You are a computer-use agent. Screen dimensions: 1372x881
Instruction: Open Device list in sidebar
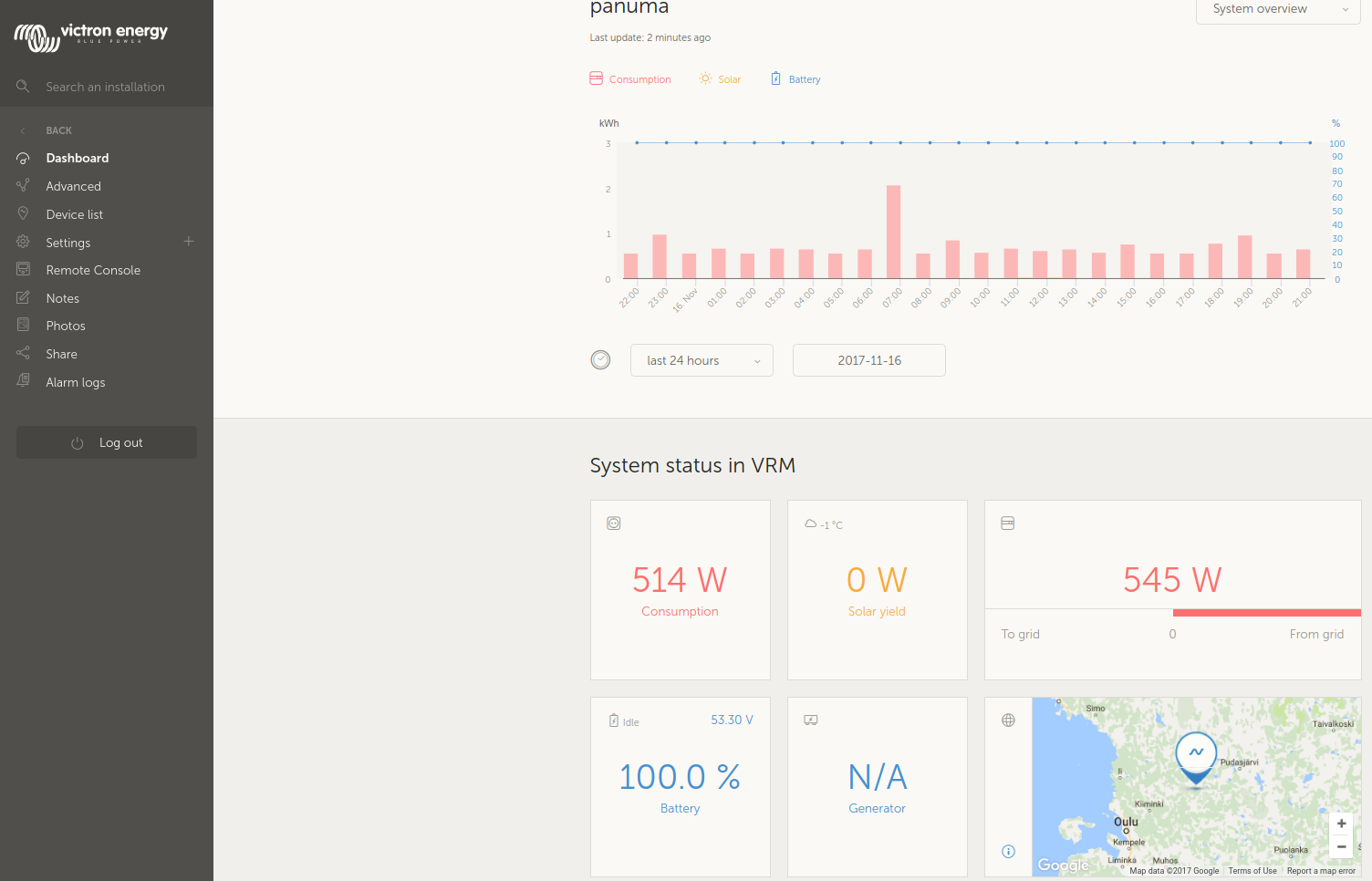tap(75, 214)
